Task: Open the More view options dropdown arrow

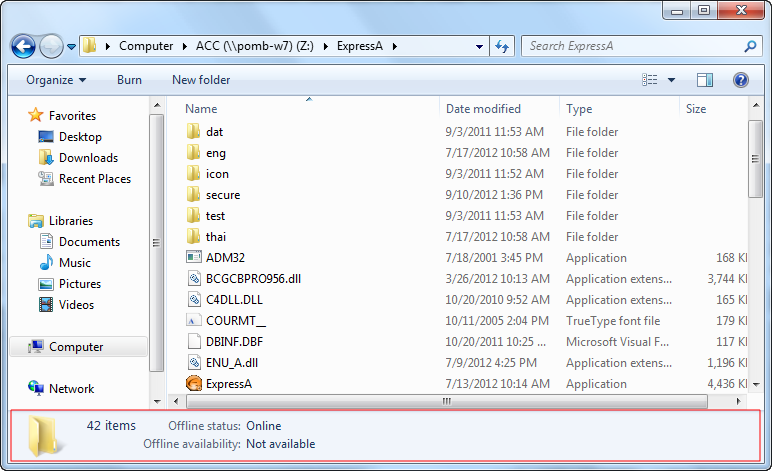Action: [671, 80]
